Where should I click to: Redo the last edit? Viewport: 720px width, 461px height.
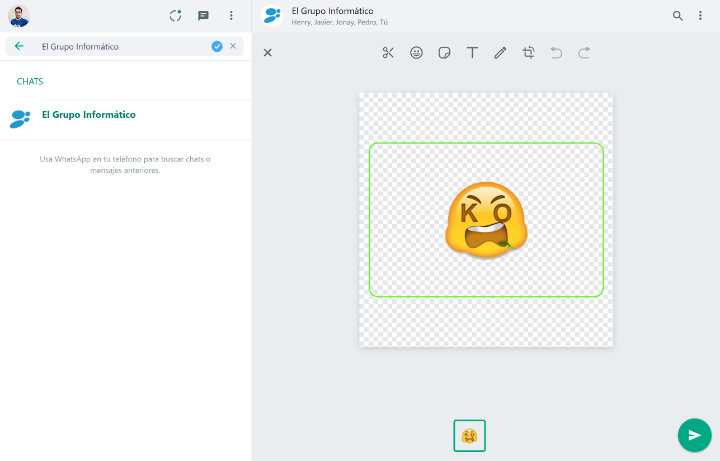tap(584, 53)
